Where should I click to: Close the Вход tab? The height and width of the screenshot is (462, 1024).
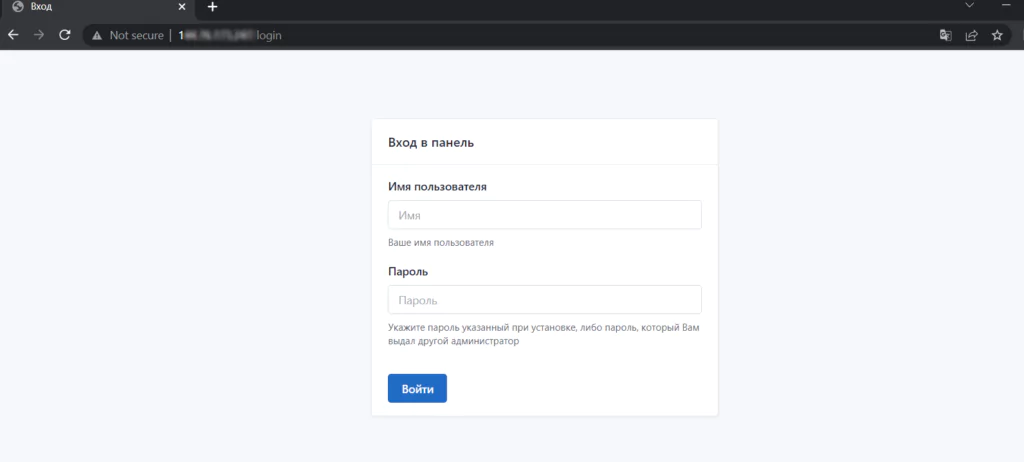pyautogui.click(x=182, y=7)
